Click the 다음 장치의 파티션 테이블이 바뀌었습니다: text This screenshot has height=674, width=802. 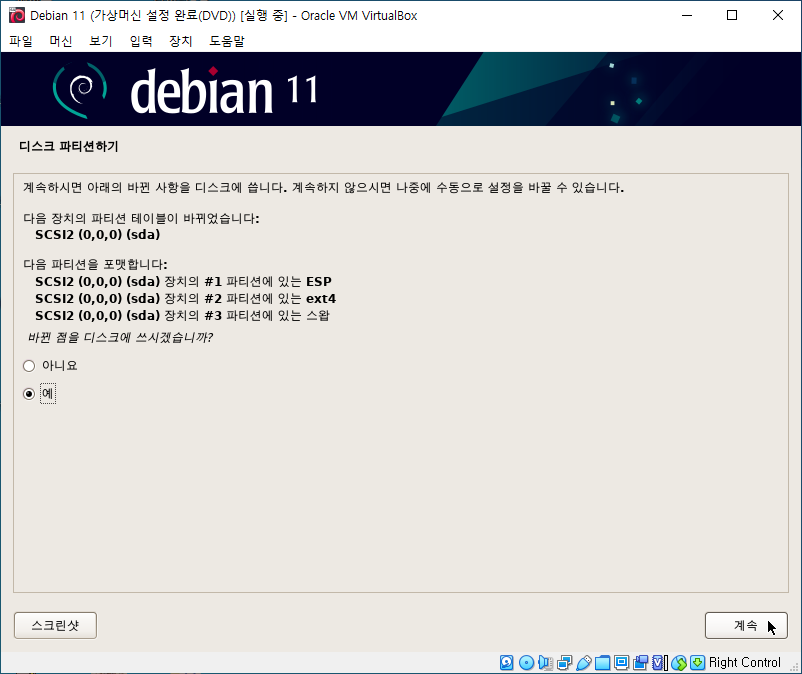(x=141, y=218)
